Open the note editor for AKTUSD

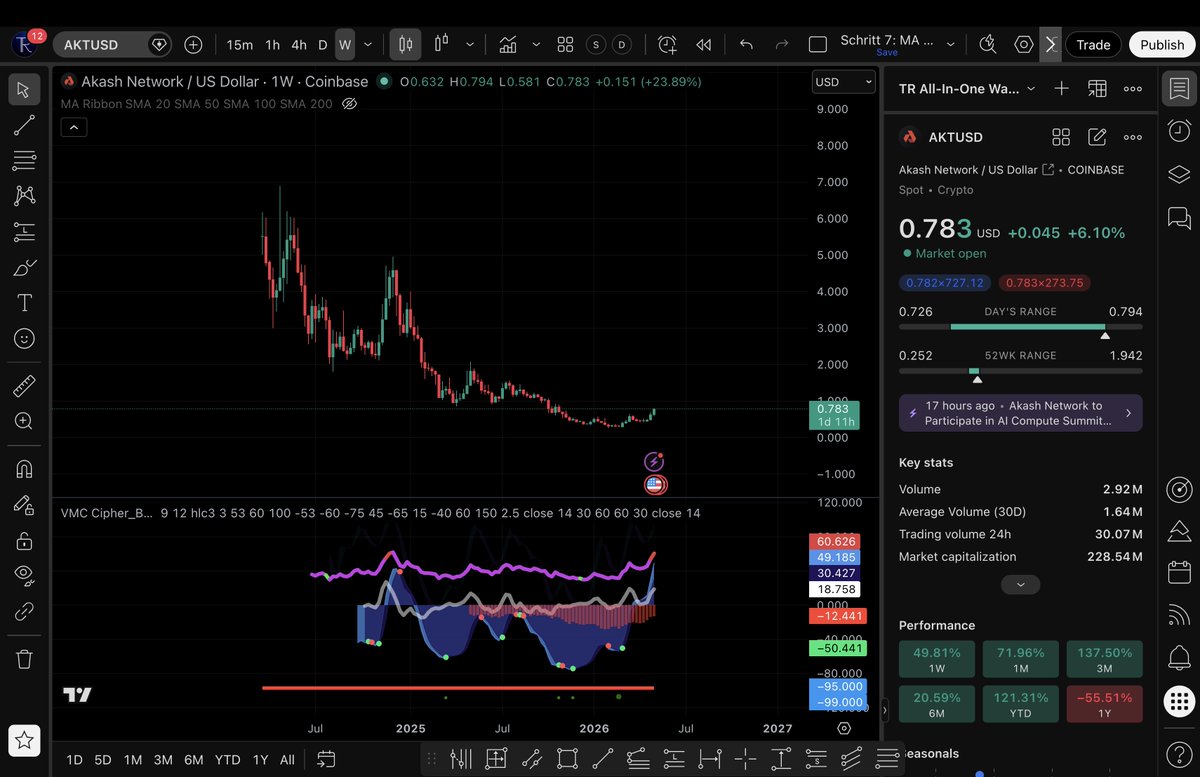[x=1097, y=137]
